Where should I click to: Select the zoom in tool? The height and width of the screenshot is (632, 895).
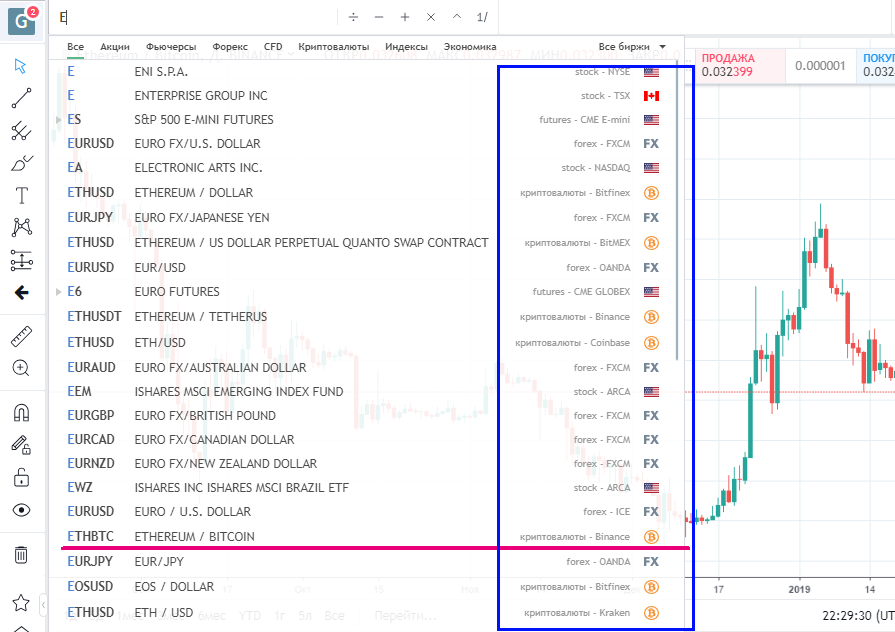point(21,368)
